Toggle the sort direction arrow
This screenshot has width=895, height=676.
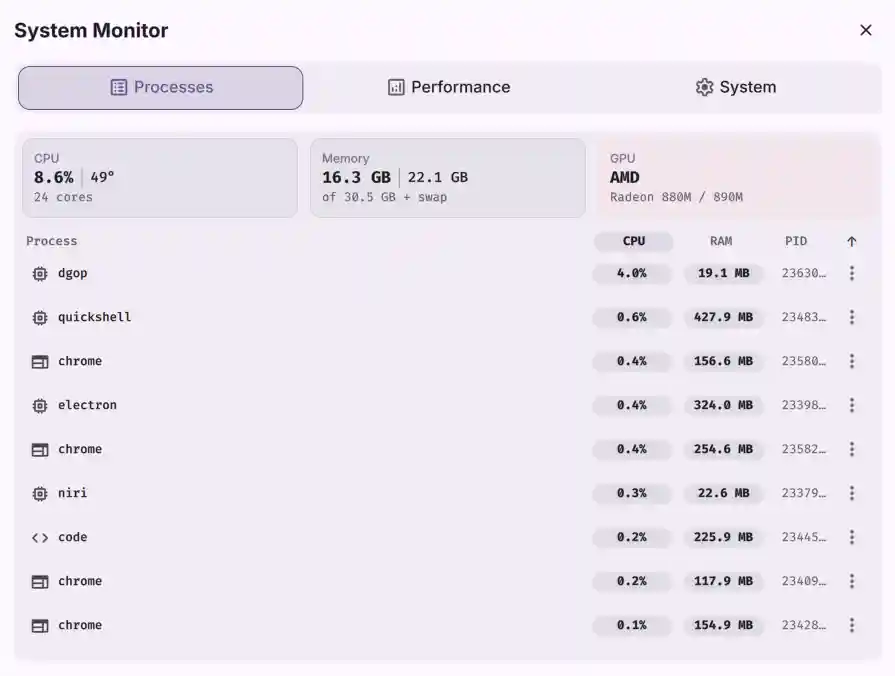click(851, 241)
